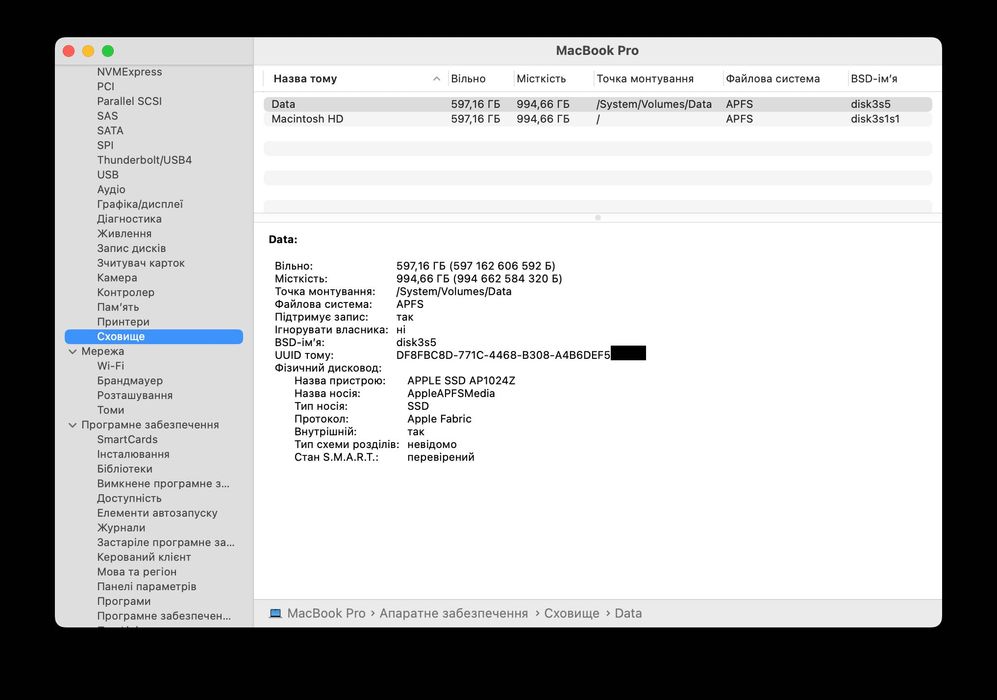Image resolution: width=997 pixels, height=700 pixels.
Task: Select the Data volume row
Action: click(x=598, y=104)
